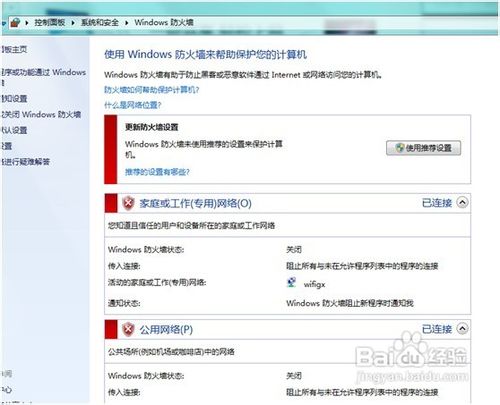Open link 推荐的设置有哪些?

tap(157, 172)
